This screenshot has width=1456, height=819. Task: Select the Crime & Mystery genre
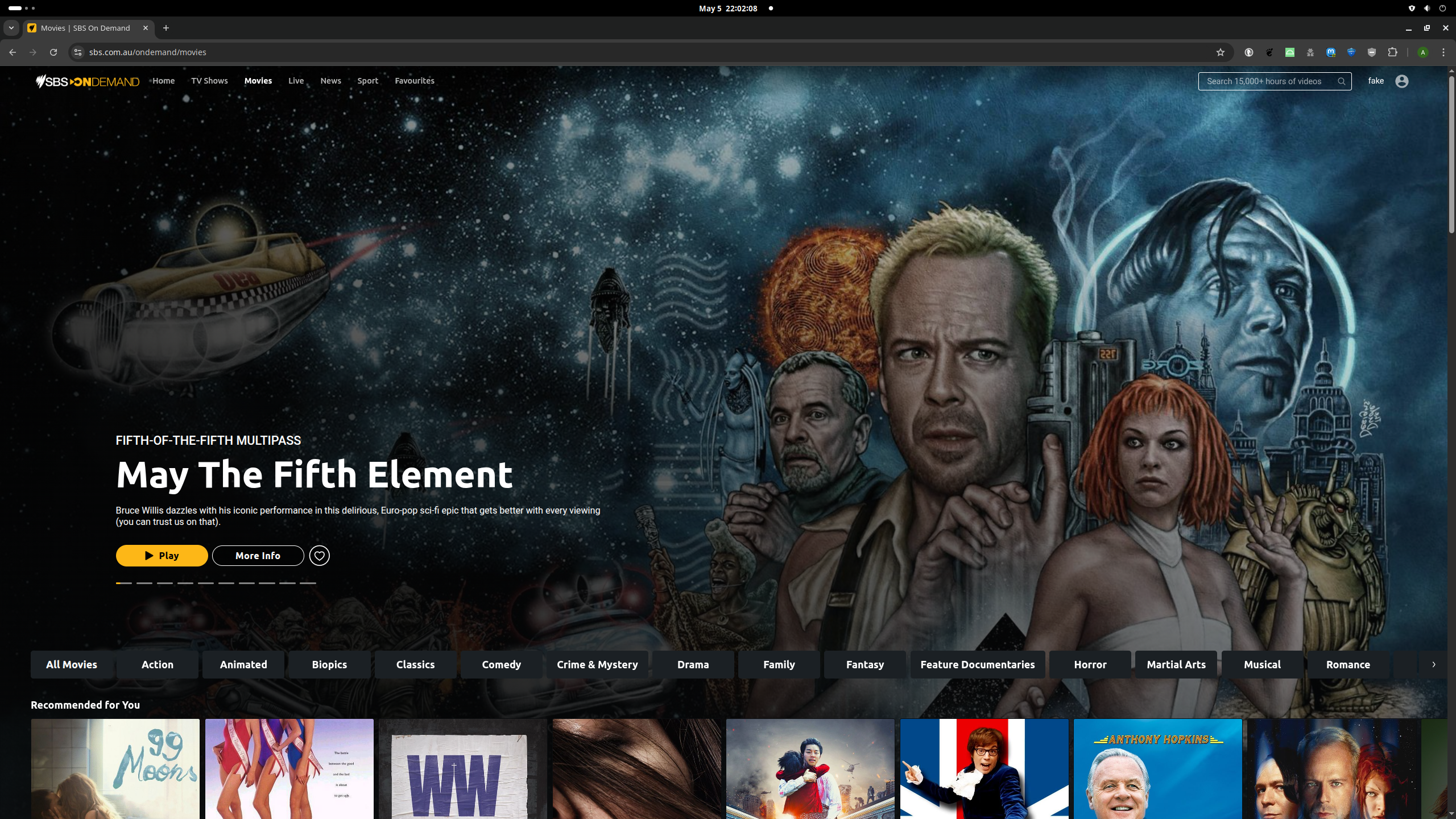597,664
